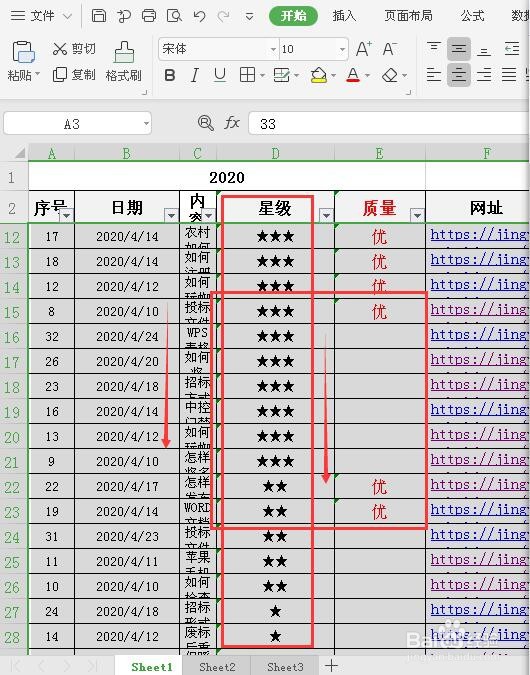This screenshot has width=530, height=675.
Task: Toggle Italic formatting
Action: pos(195,75)
